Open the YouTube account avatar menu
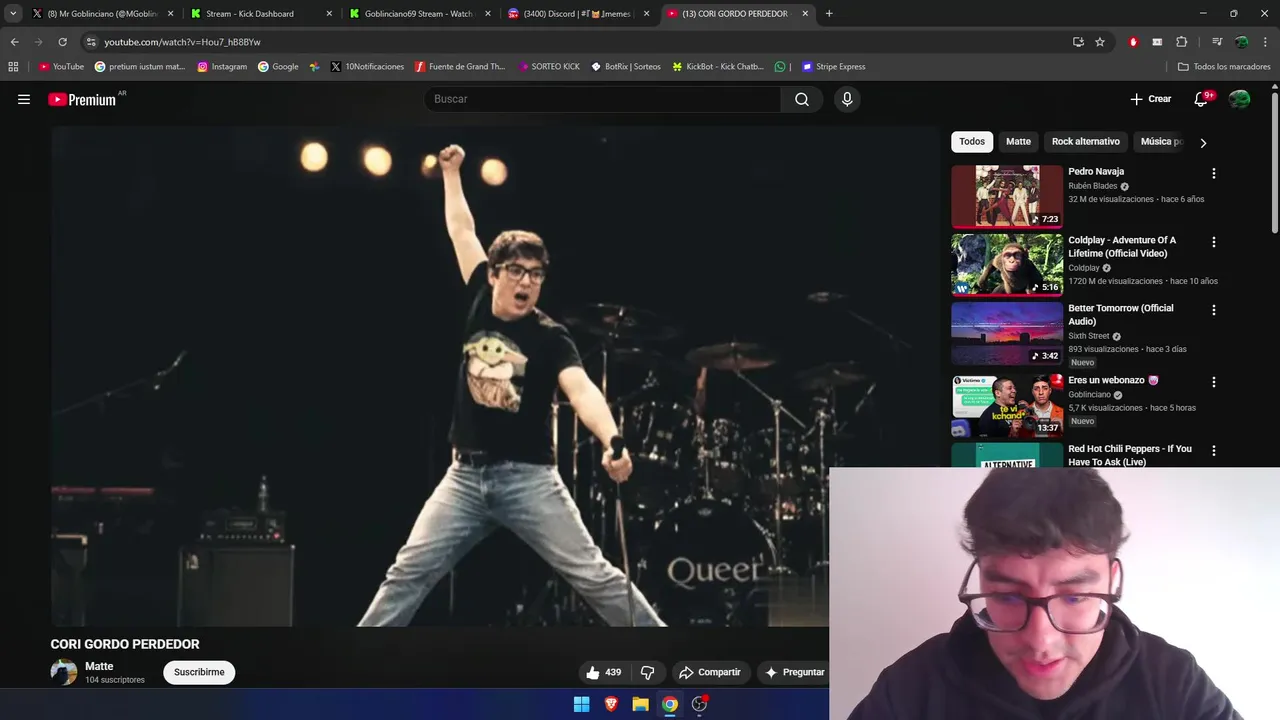Image resolution: width=1280 pixels, height=720 pixels. (x=1240, y=99)
